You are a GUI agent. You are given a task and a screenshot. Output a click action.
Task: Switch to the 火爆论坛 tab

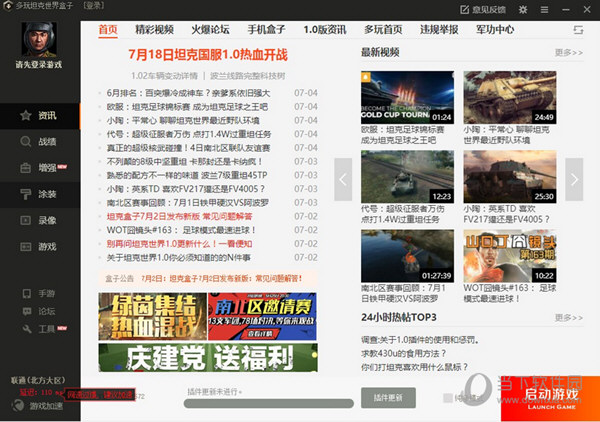[x=210, y=29]
